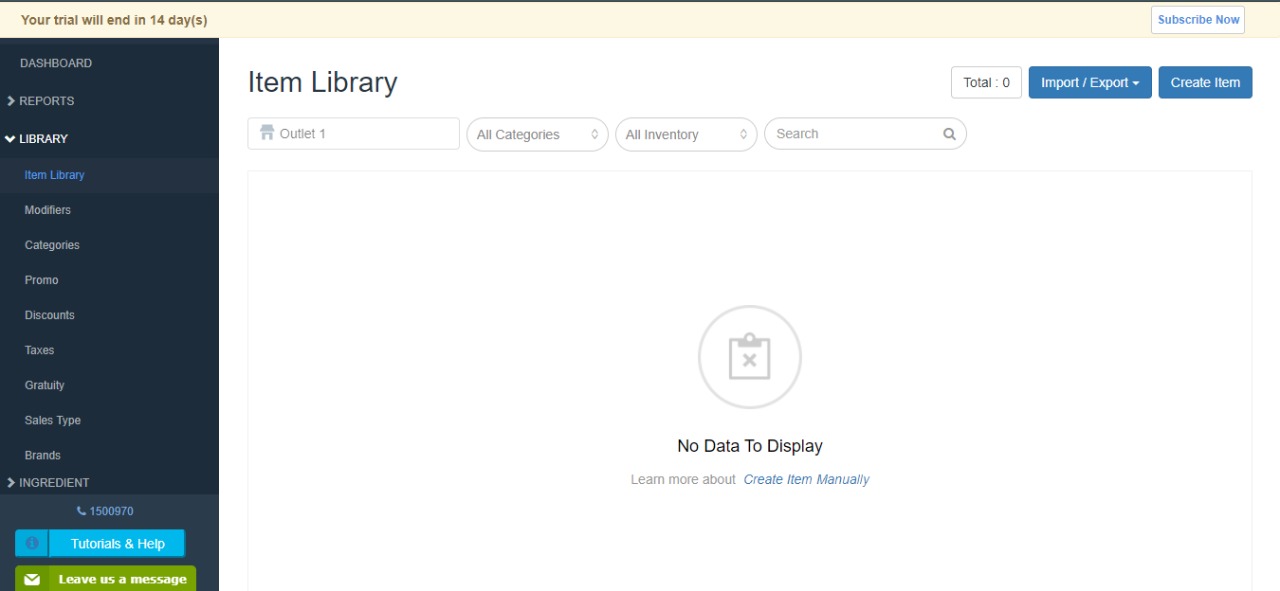Click the Total : 0 button
Screen dimensions: 1280x591
click(986, 83)
